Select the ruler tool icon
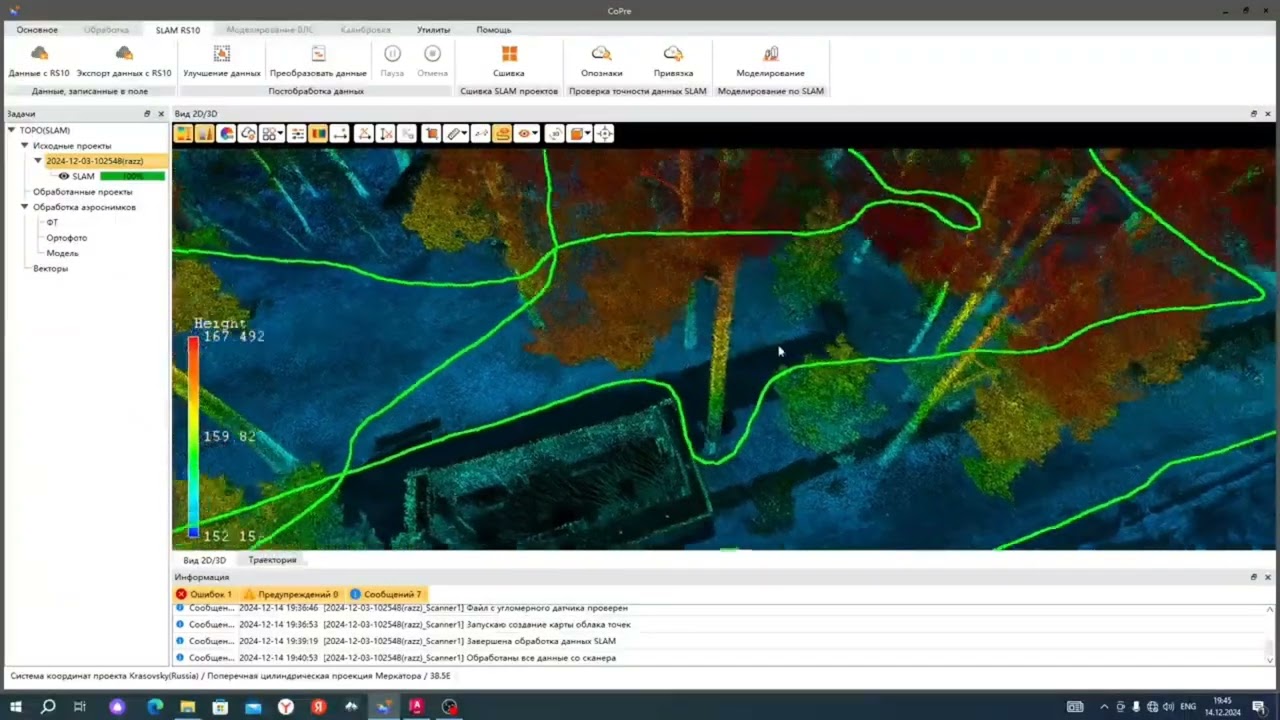This screenshot has width=1280, height=720. [452, 133]
